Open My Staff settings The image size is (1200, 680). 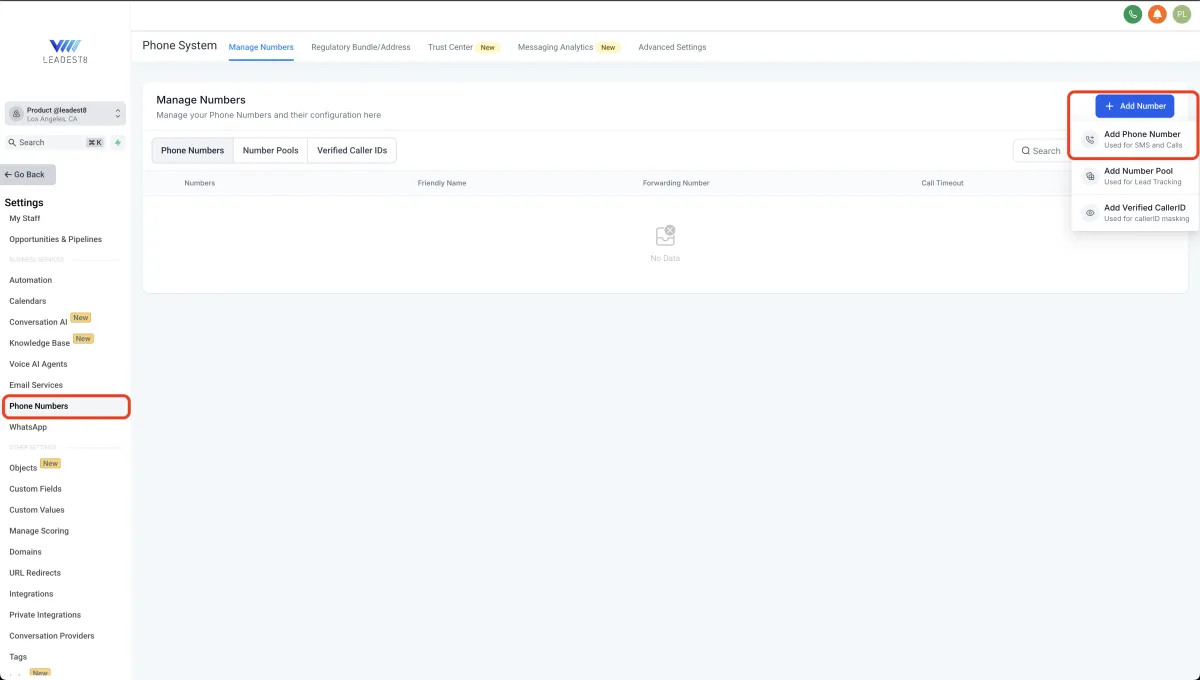(x=25, y=218)
